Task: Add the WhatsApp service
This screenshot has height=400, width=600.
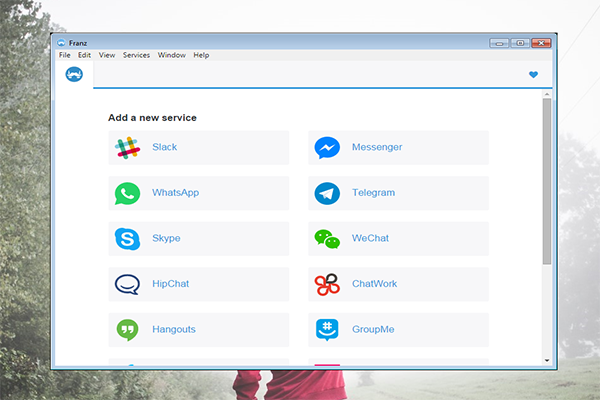Action: point(199,193)
